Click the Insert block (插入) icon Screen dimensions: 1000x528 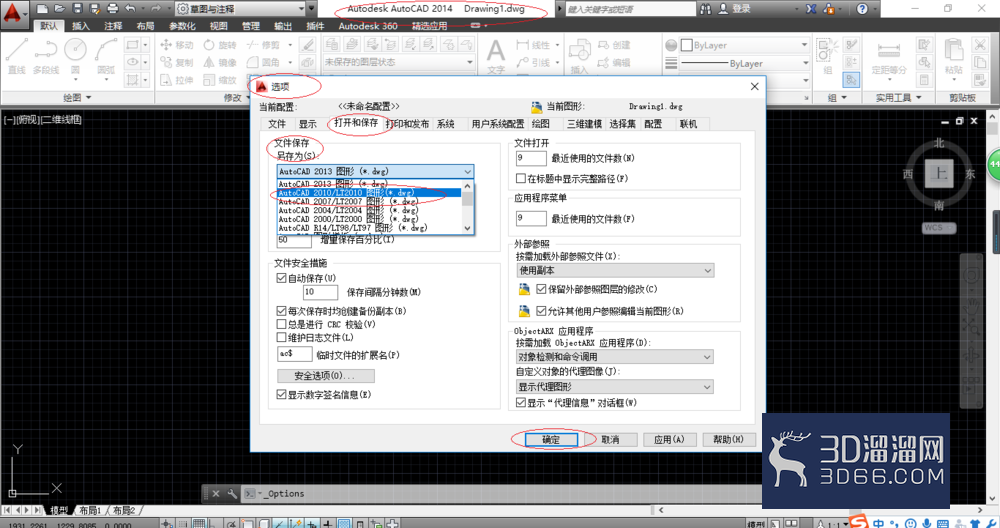click(x=579, y=55)
